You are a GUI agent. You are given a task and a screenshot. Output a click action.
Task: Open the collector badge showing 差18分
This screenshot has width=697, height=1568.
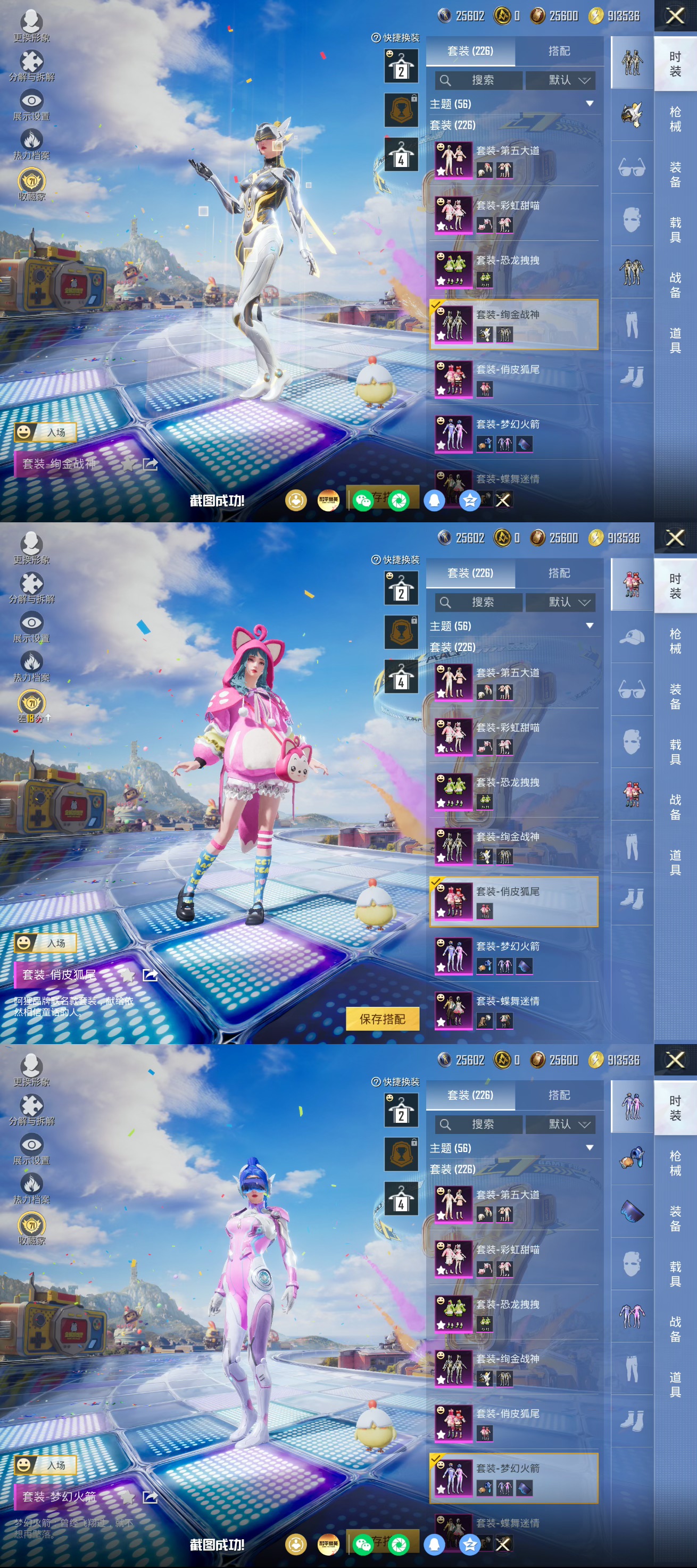pyautogui.click(x=31, y=707)
